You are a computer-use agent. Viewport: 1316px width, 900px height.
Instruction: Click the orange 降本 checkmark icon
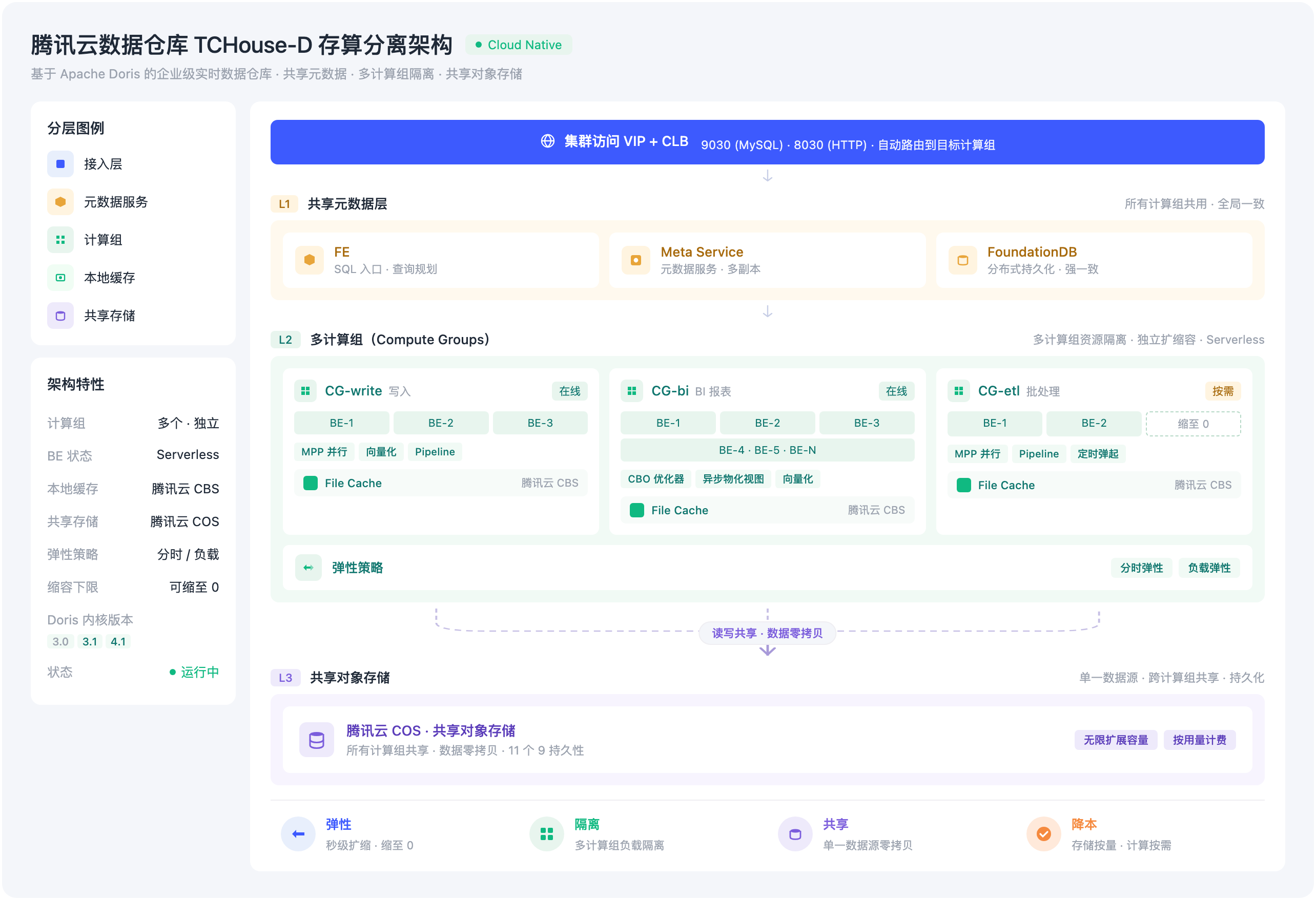[x=1044, y=834]
